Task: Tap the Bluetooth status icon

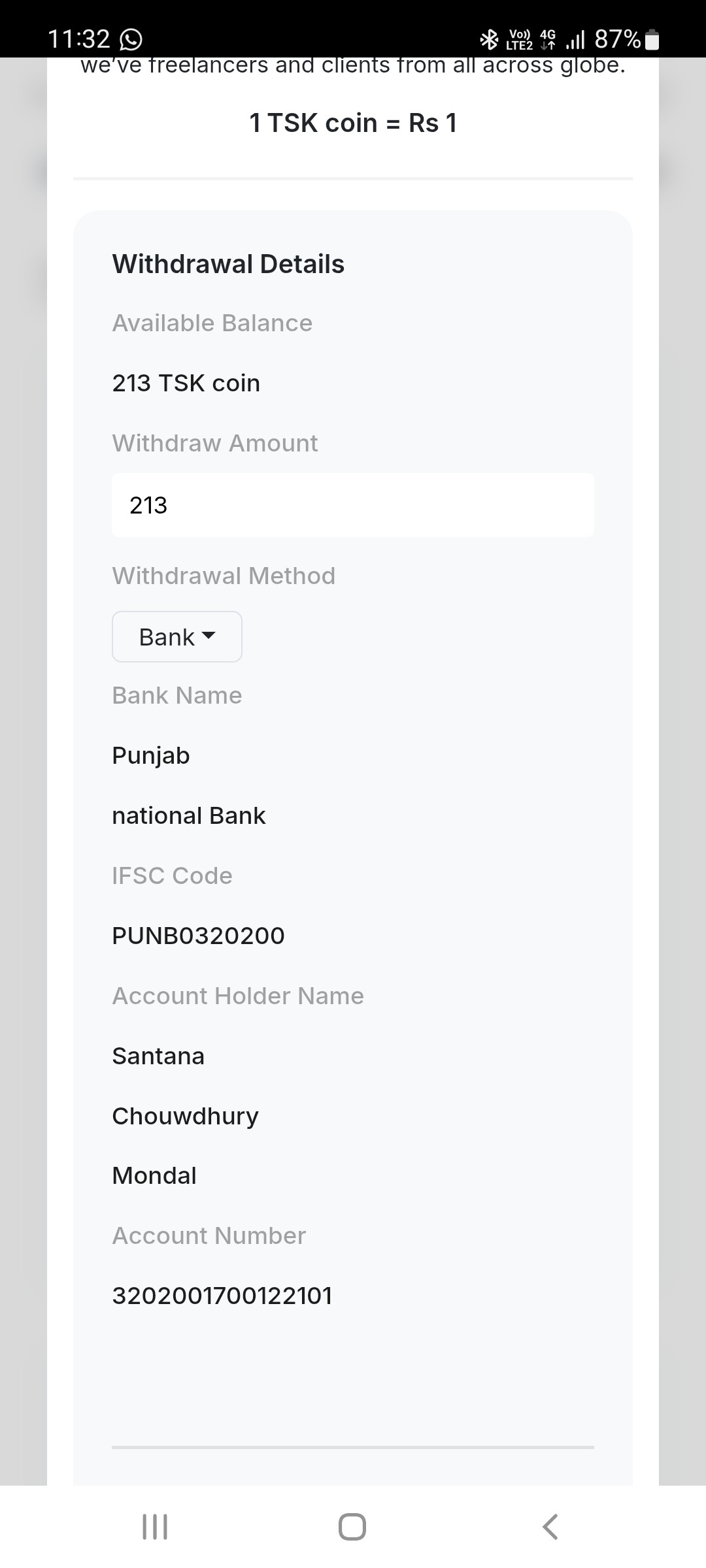Action: [488, 40]
